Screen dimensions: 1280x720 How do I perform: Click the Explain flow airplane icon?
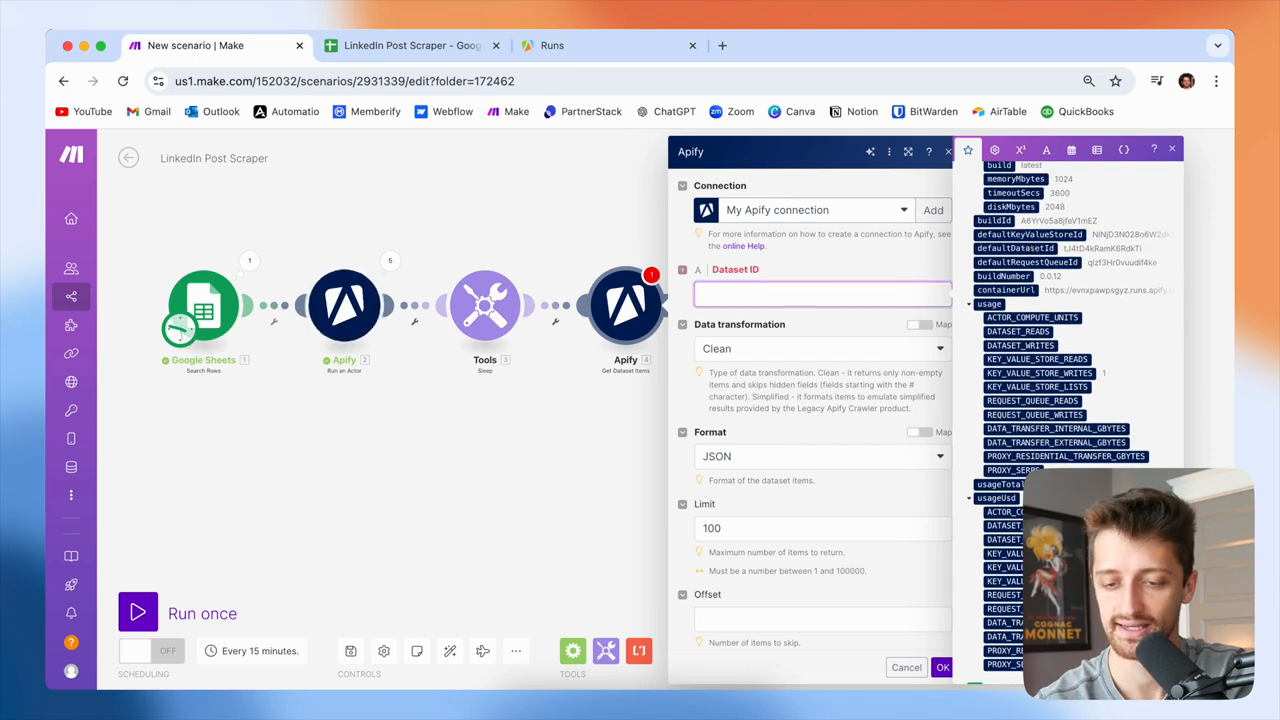pos(483,651)
